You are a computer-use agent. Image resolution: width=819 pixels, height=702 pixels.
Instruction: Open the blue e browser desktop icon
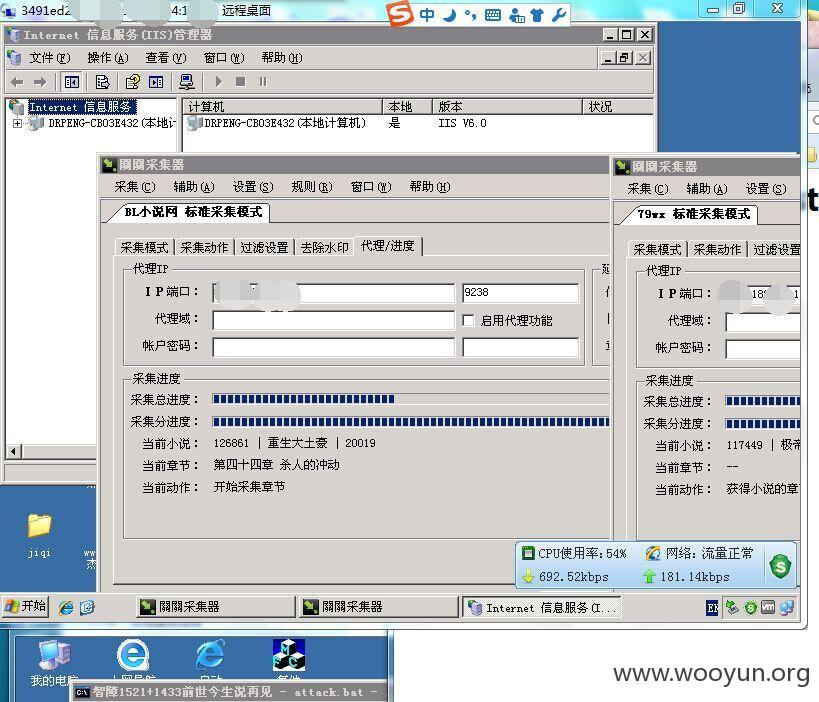point(133,656)
